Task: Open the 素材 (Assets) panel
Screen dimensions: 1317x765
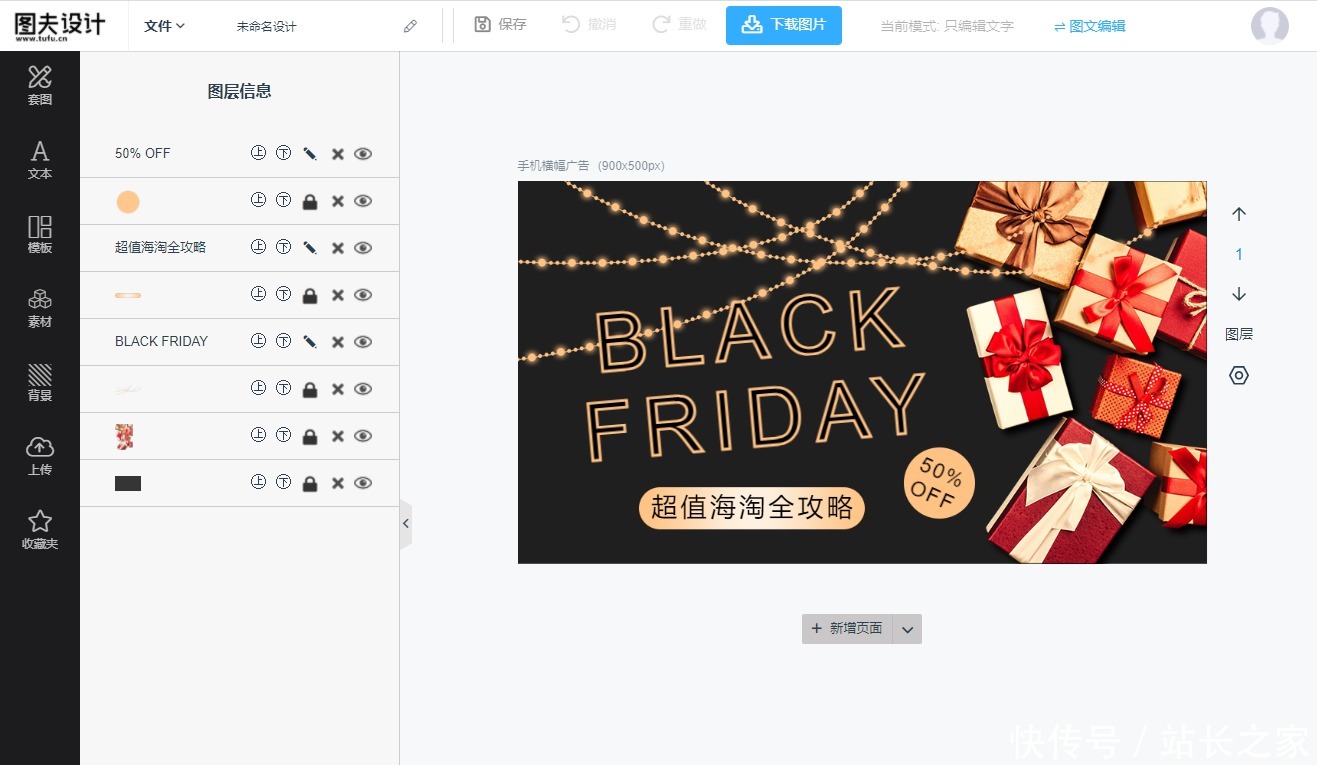Action: tap(39, 308)
